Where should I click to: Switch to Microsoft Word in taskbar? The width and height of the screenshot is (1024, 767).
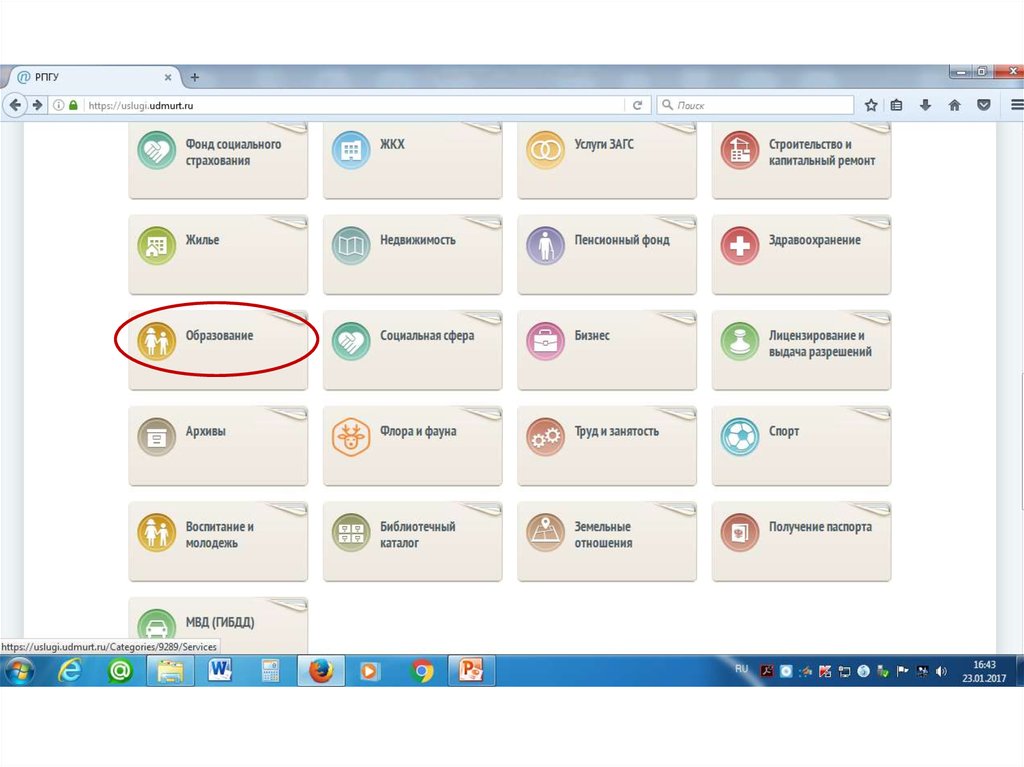click(220, 670)
